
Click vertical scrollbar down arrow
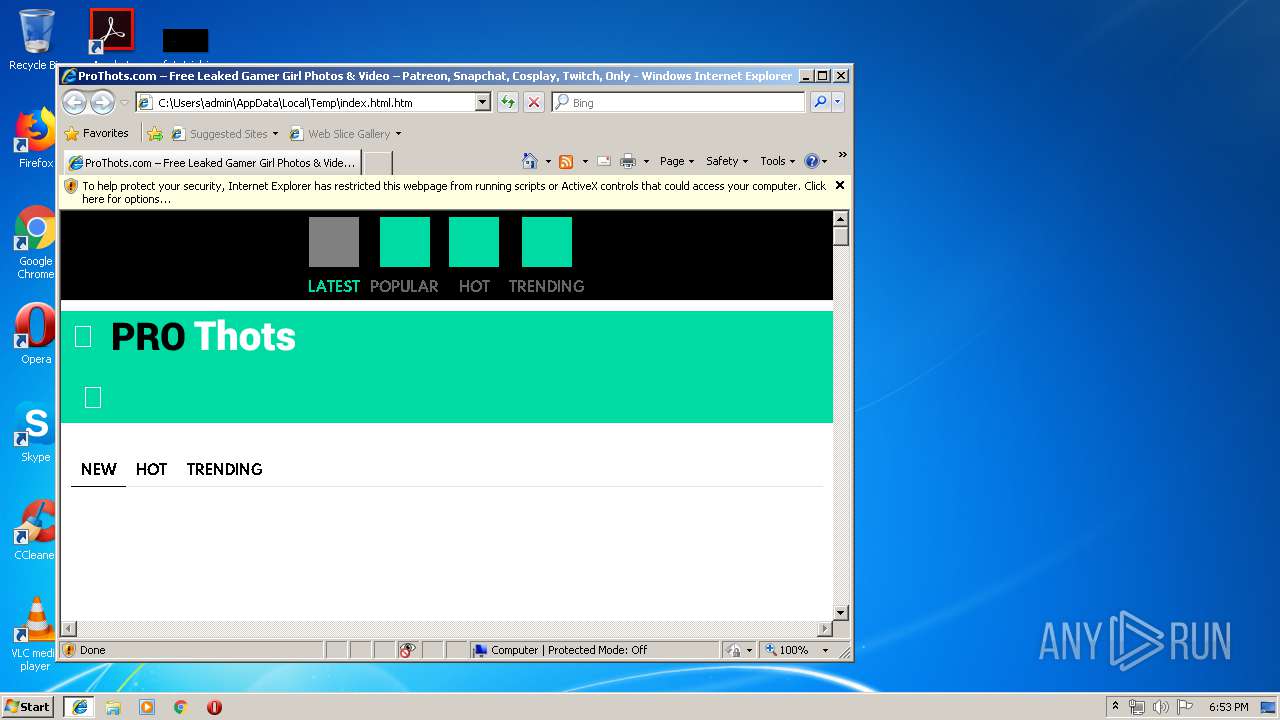coord(841,613)
